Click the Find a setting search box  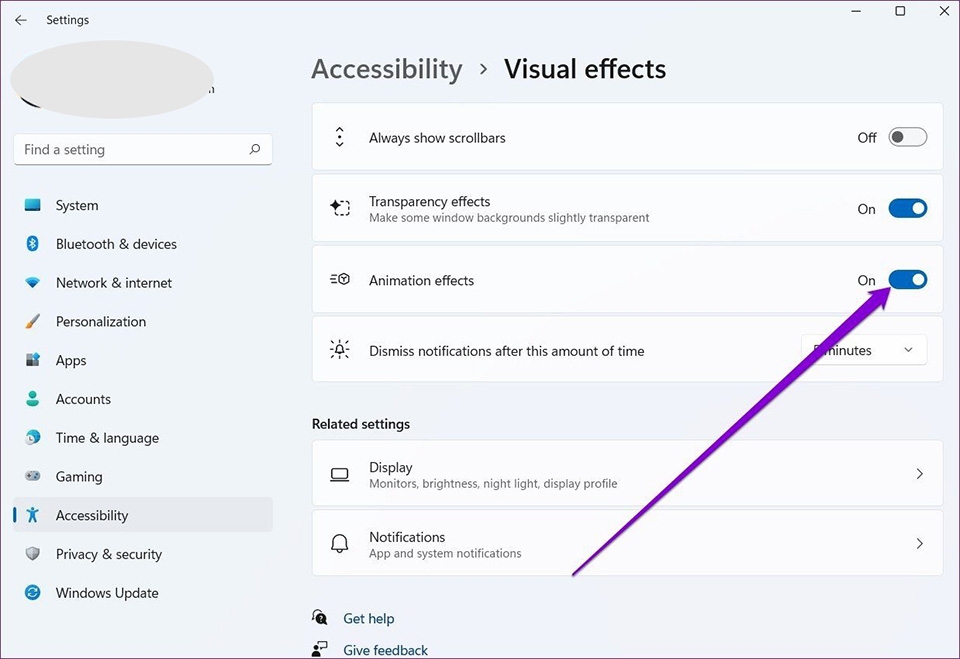pyautogui.click(x=130, y=150)
